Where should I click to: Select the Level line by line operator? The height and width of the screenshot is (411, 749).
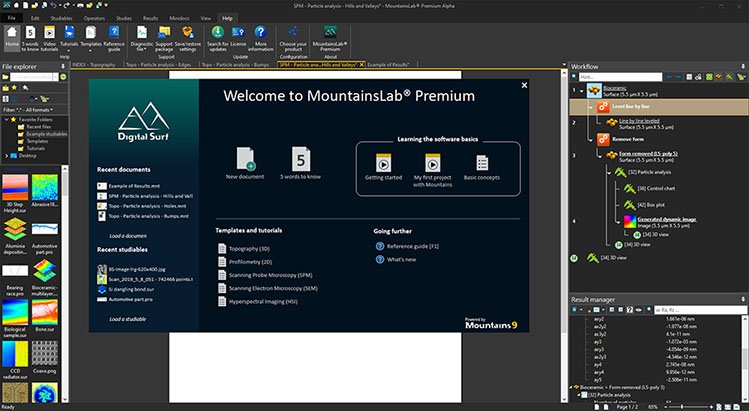coord(659,107)
